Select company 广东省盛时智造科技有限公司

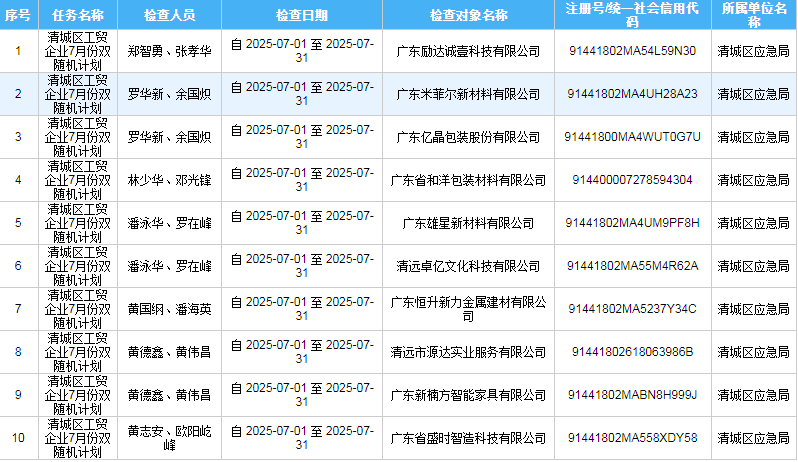click(468, 438)
